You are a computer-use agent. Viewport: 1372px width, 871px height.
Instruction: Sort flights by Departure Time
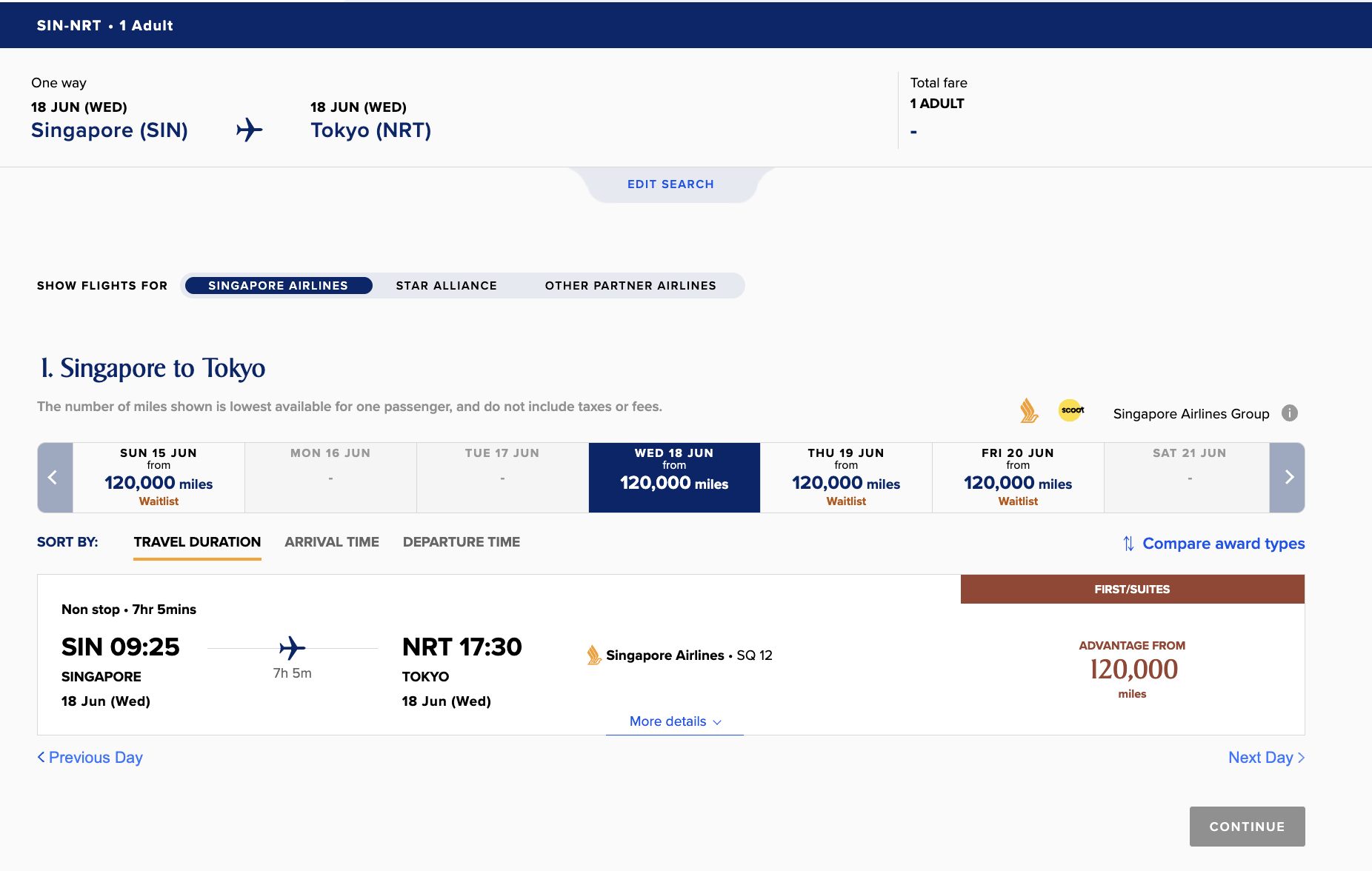[x=461, y=542]
